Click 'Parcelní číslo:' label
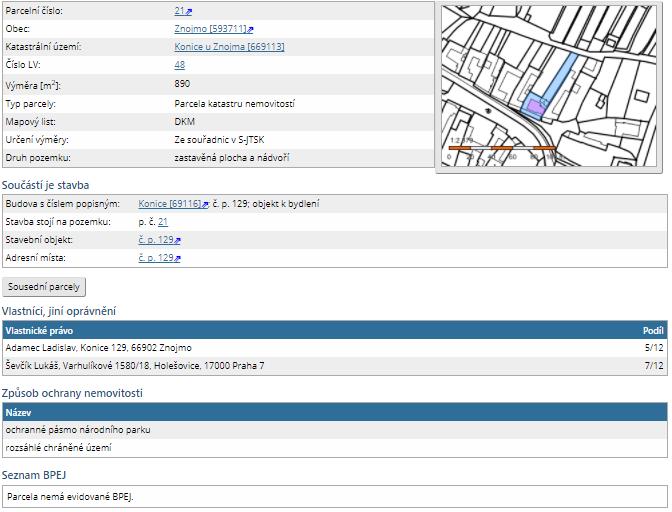 (x=34, y=11)
